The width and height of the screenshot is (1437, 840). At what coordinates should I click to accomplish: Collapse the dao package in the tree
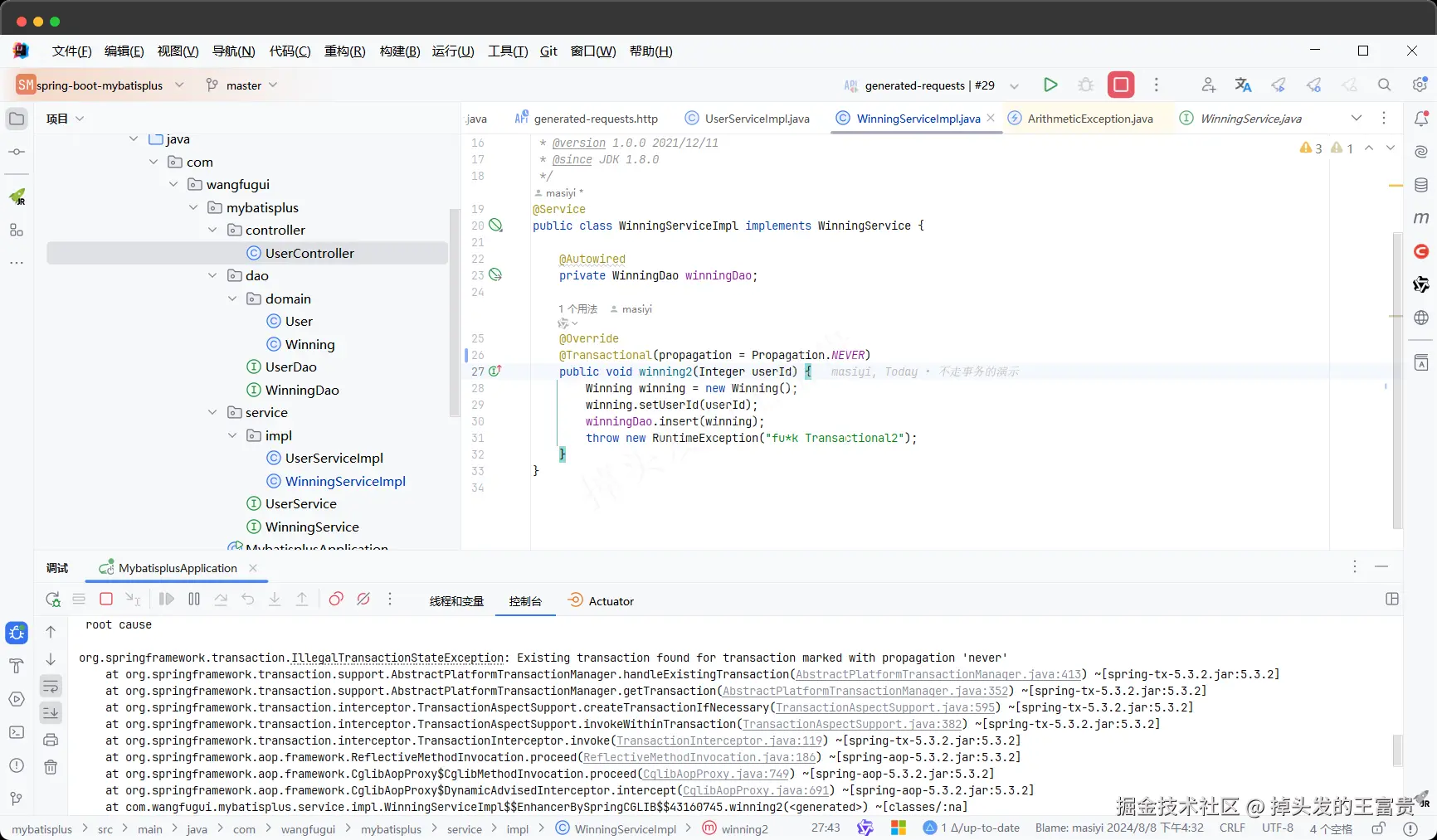point(212,275)
